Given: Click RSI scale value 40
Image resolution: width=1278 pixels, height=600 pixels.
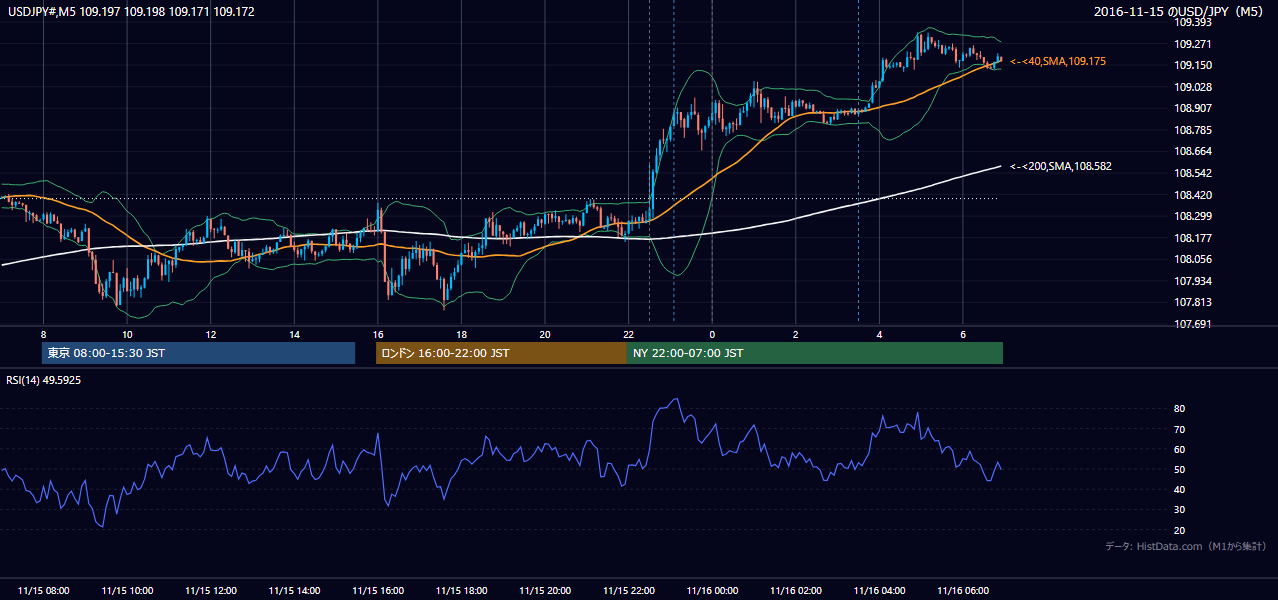Looking at the screenshot, I should 1180,489.
